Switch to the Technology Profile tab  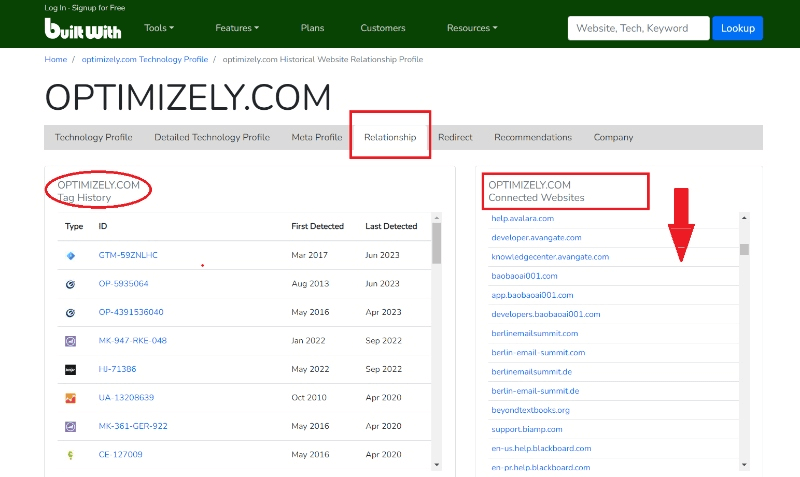[93, 137]
